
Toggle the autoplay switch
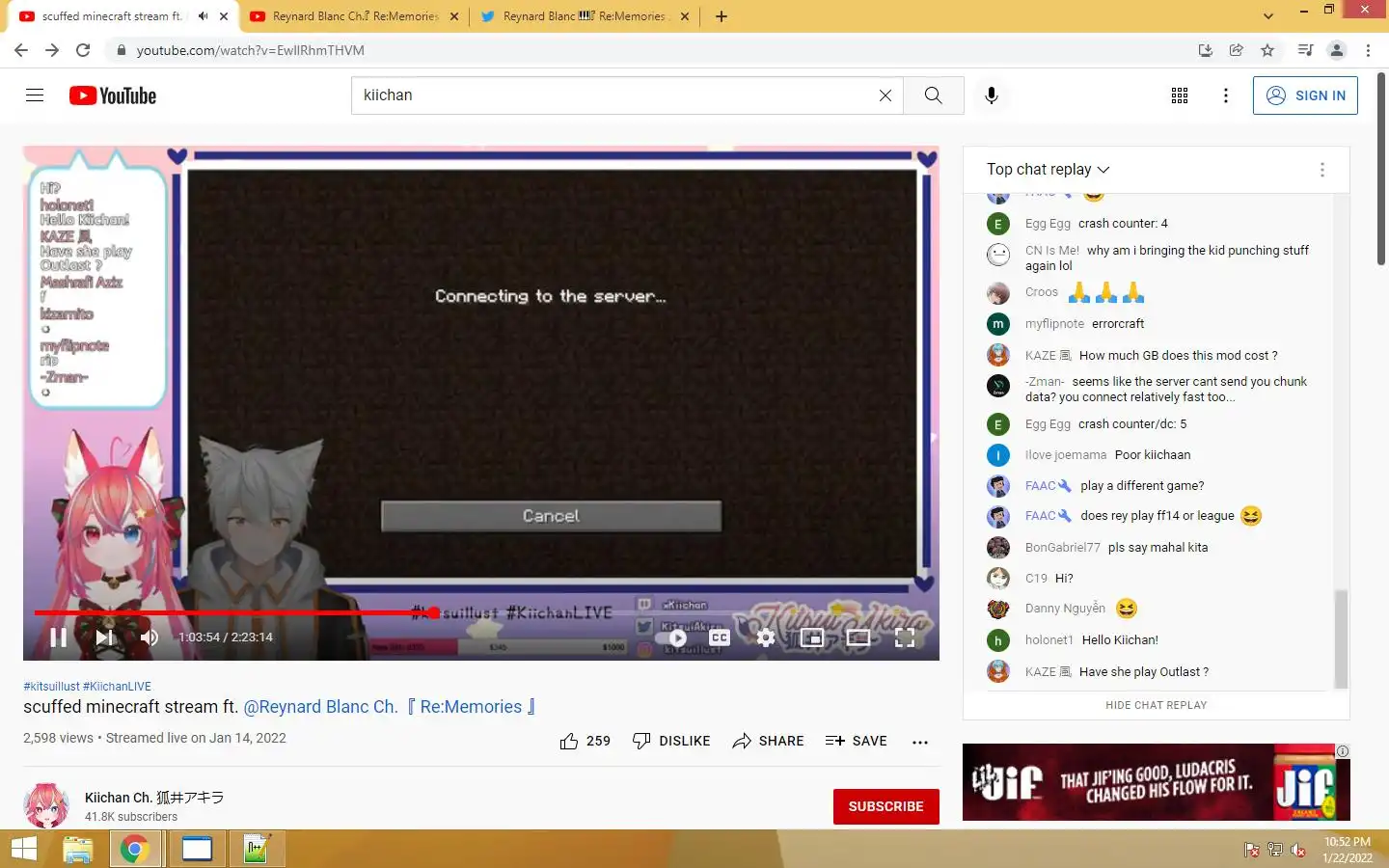tap(672, 637)
